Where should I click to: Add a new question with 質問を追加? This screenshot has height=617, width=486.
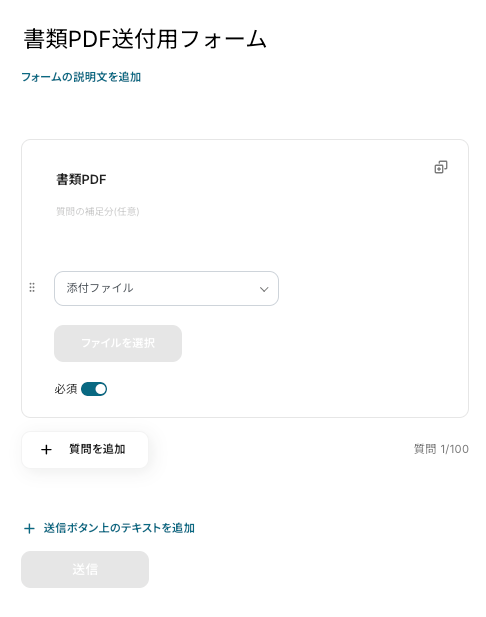tap(85, 450)
